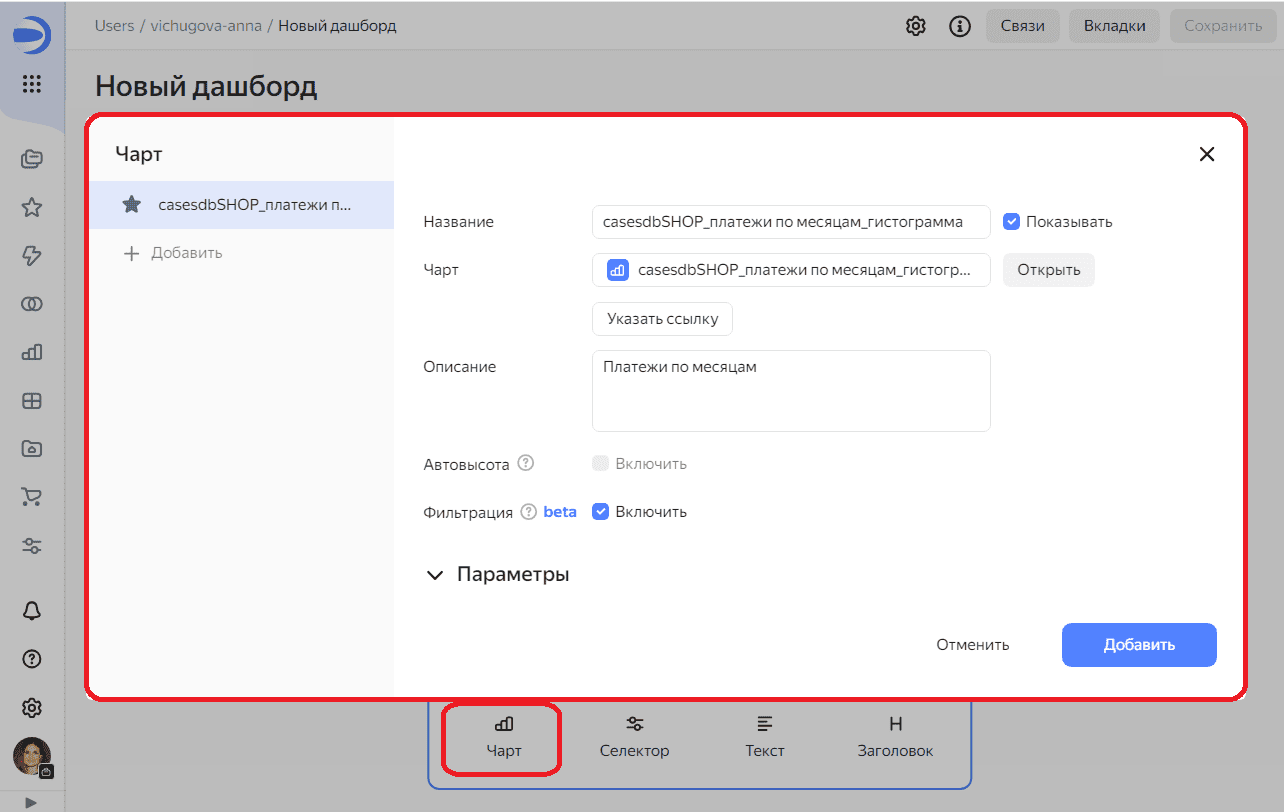The height and width of the screenshot is (812, 1284).
Task: Open the shopping cart icon in the sidebar
Action: pos(32,497)
